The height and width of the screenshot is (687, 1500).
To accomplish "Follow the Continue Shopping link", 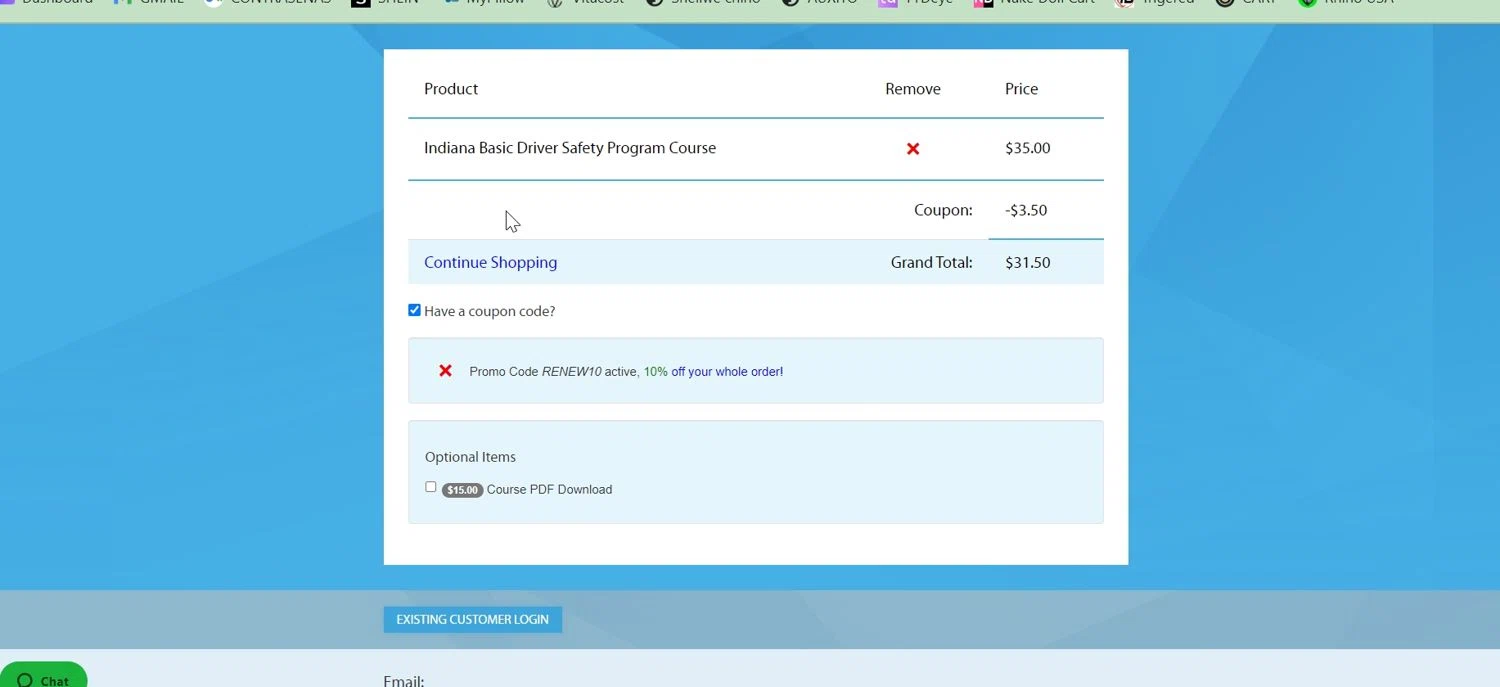I will click(x=490, y=262).
